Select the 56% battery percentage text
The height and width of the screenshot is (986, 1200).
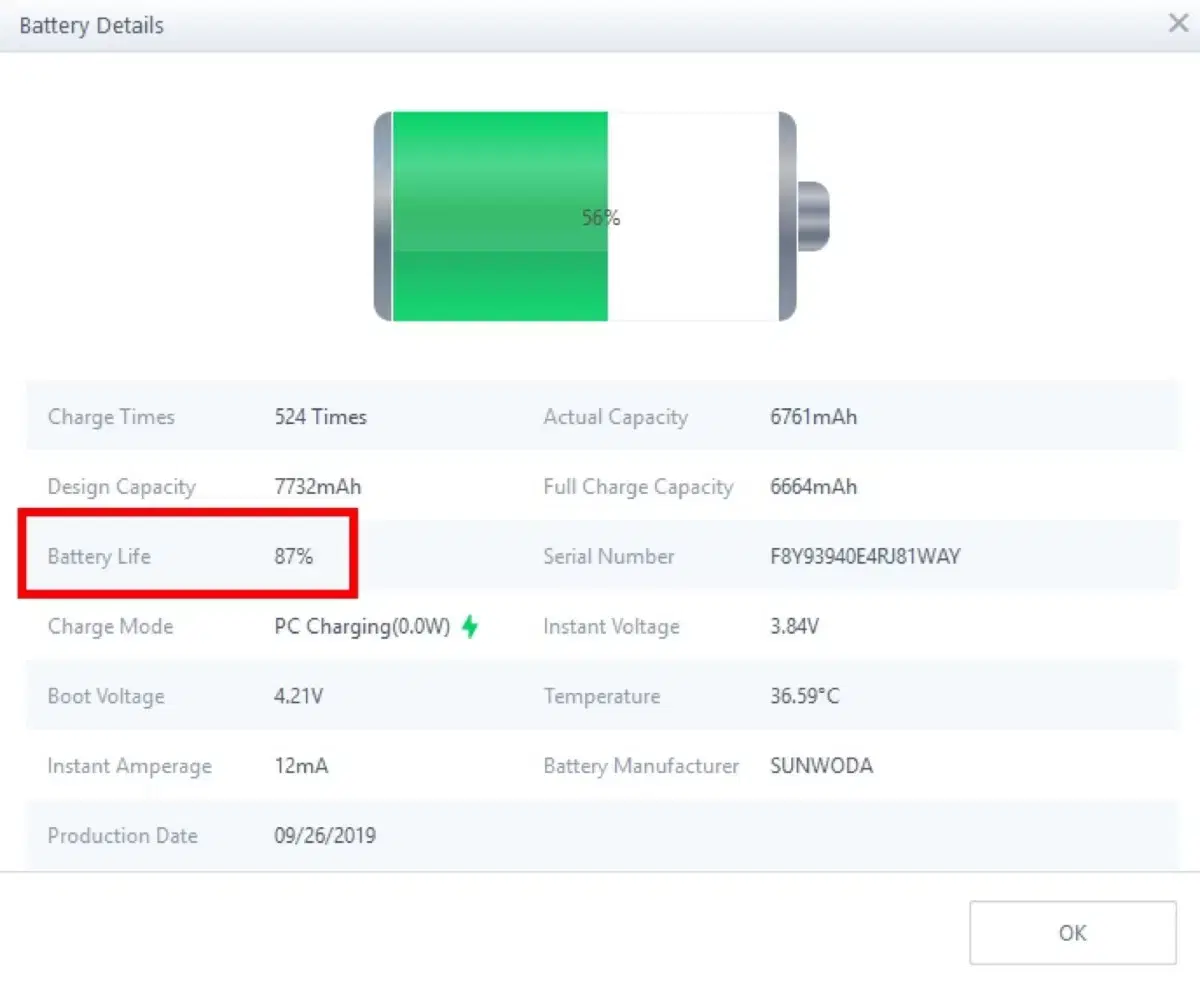[x=601, y=217]
